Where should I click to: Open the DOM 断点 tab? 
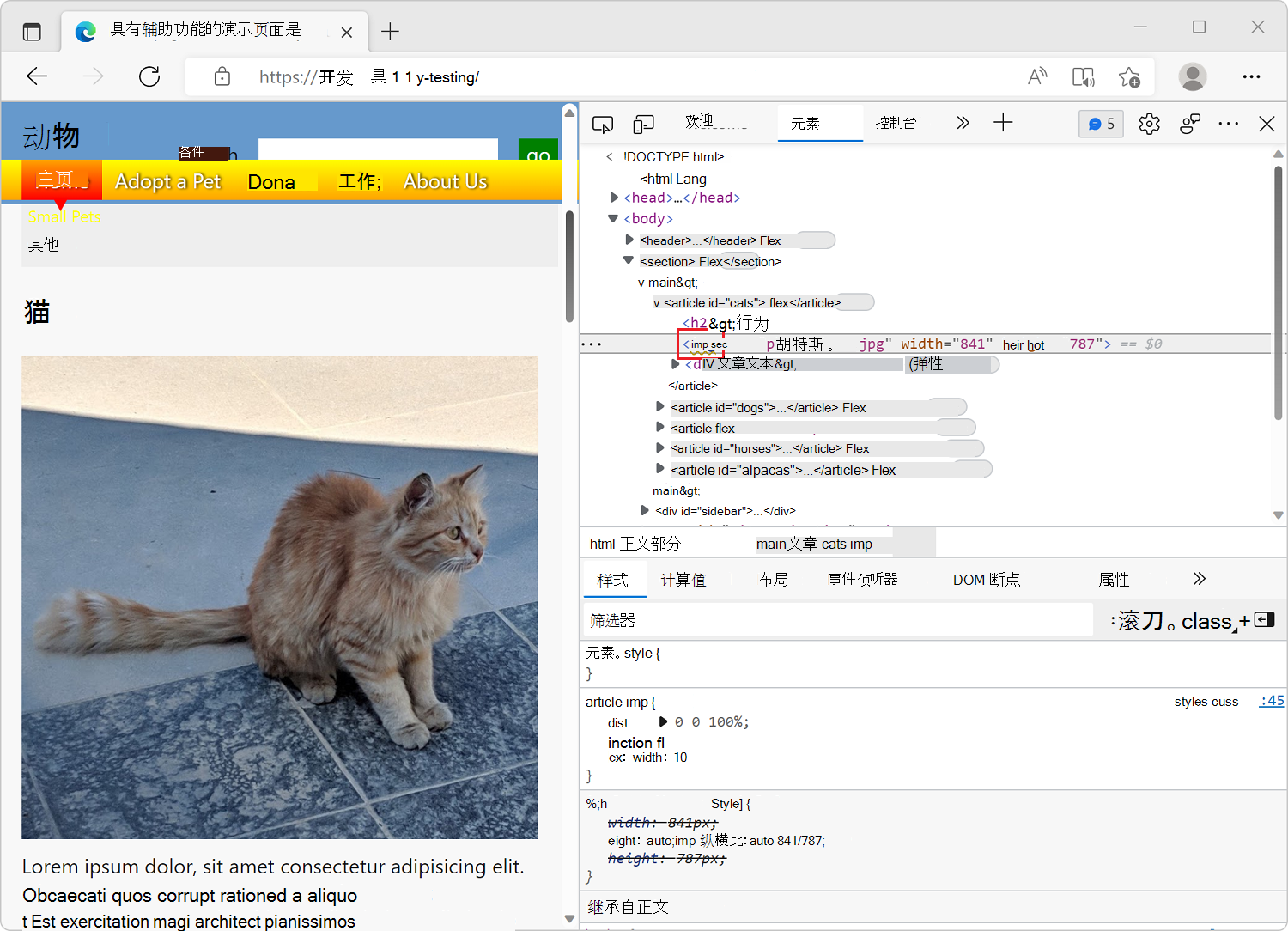coord(987,580)
